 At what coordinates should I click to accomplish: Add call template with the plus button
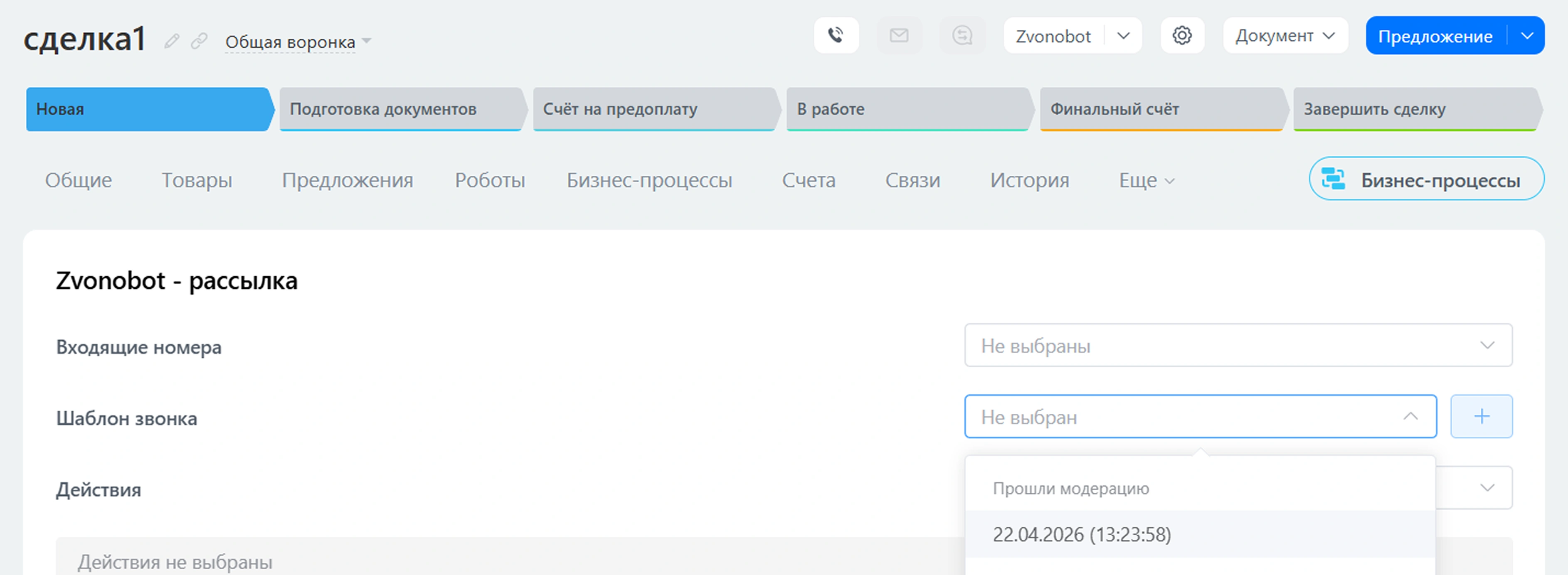click(x=1482, y=416)
